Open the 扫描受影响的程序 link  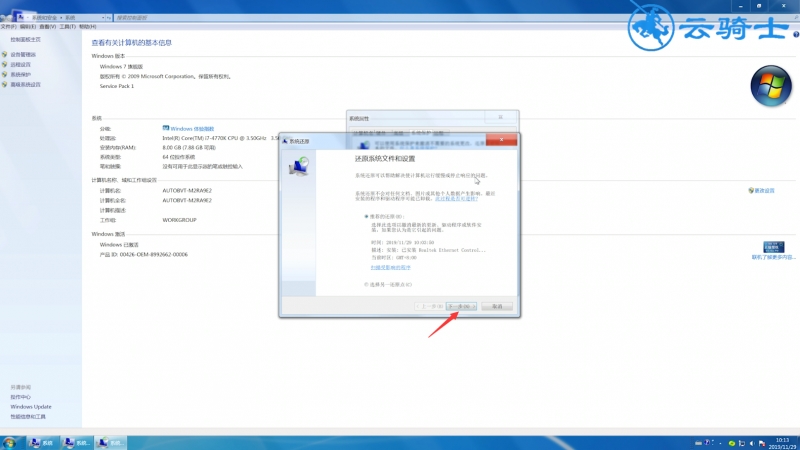(x=390, y=267)
